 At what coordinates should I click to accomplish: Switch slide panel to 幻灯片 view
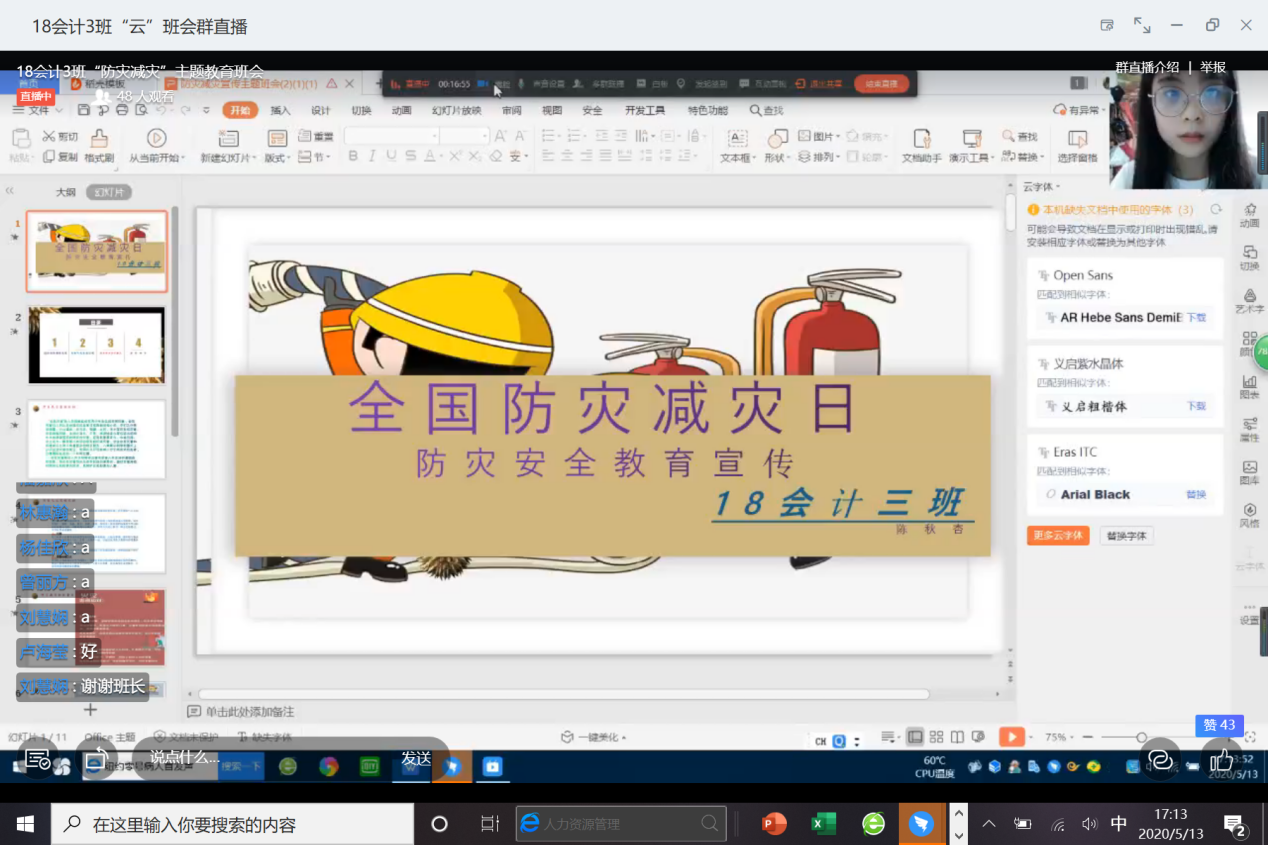(108, 192)
